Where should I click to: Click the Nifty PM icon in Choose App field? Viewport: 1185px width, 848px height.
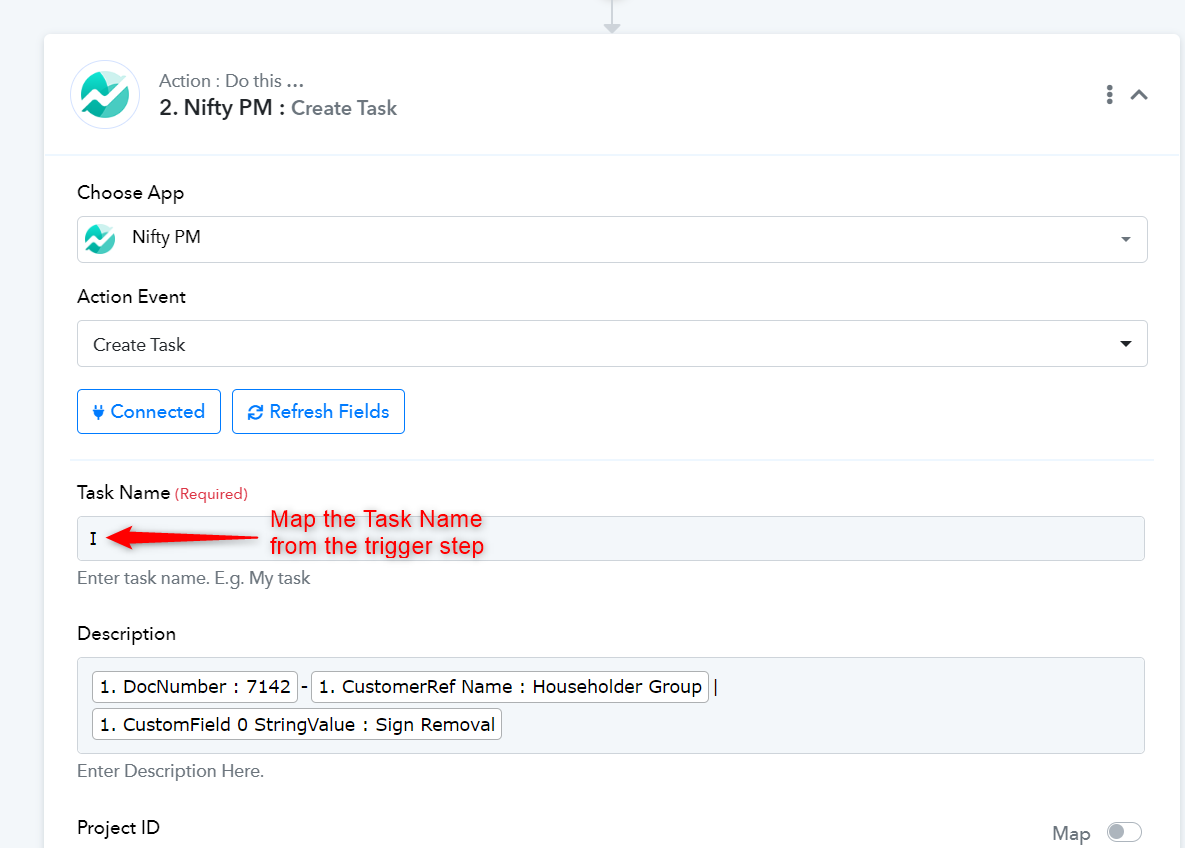click(100, 239)
